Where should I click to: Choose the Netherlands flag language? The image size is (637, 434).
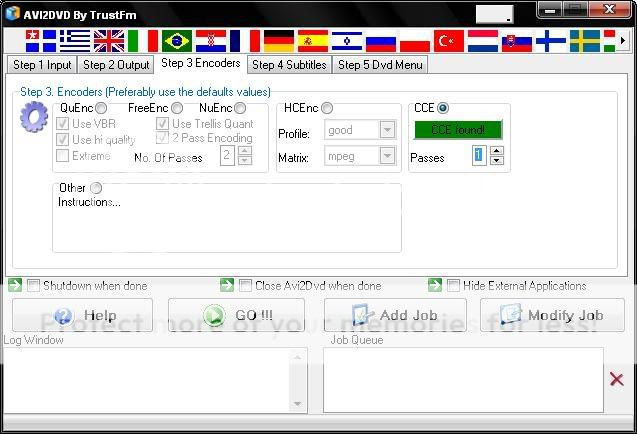(483, 41)
